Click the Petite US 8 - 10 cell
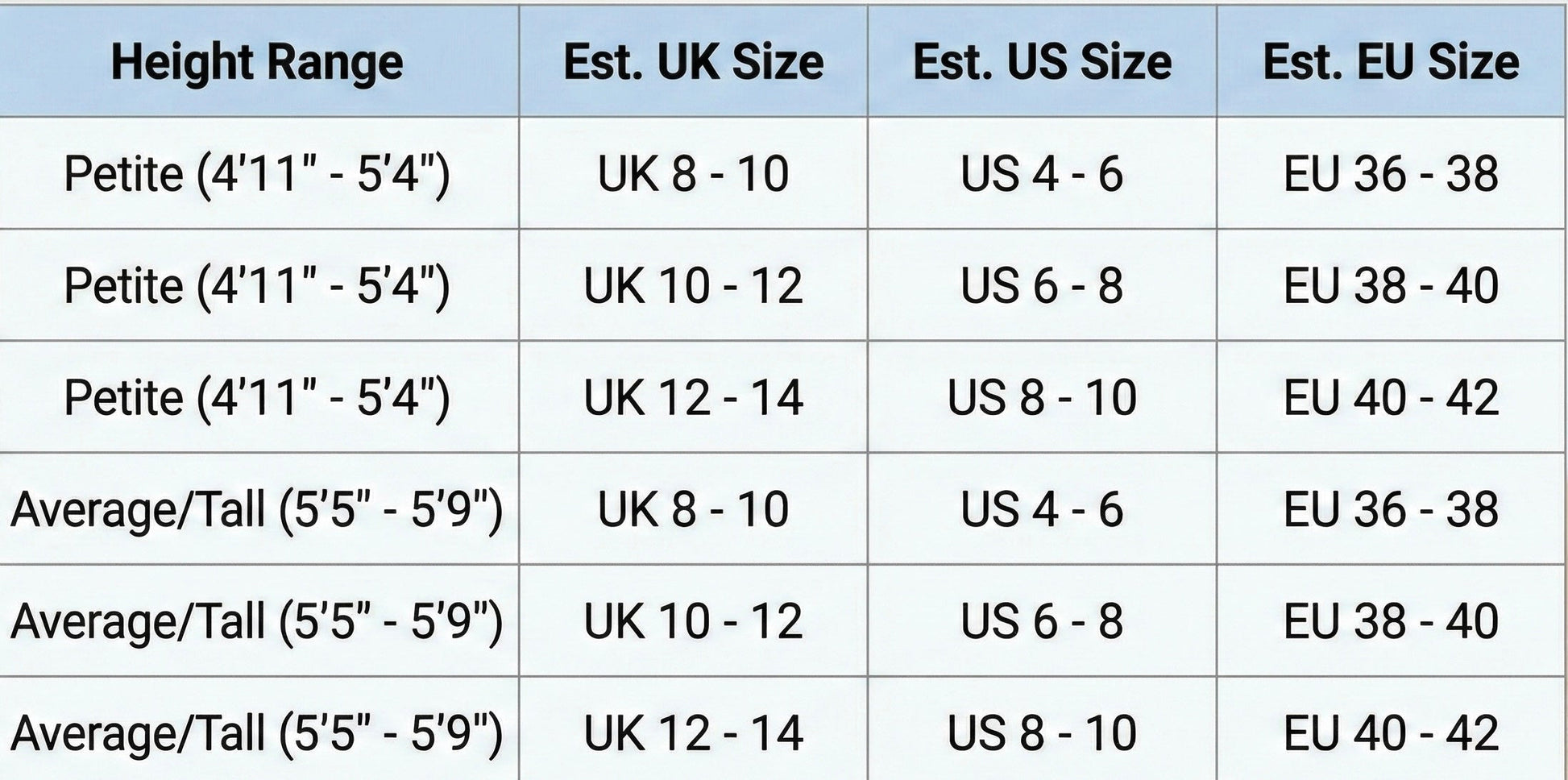Image resolution: width=1568 pixels, height=780 pixels. pos(1042,397)
